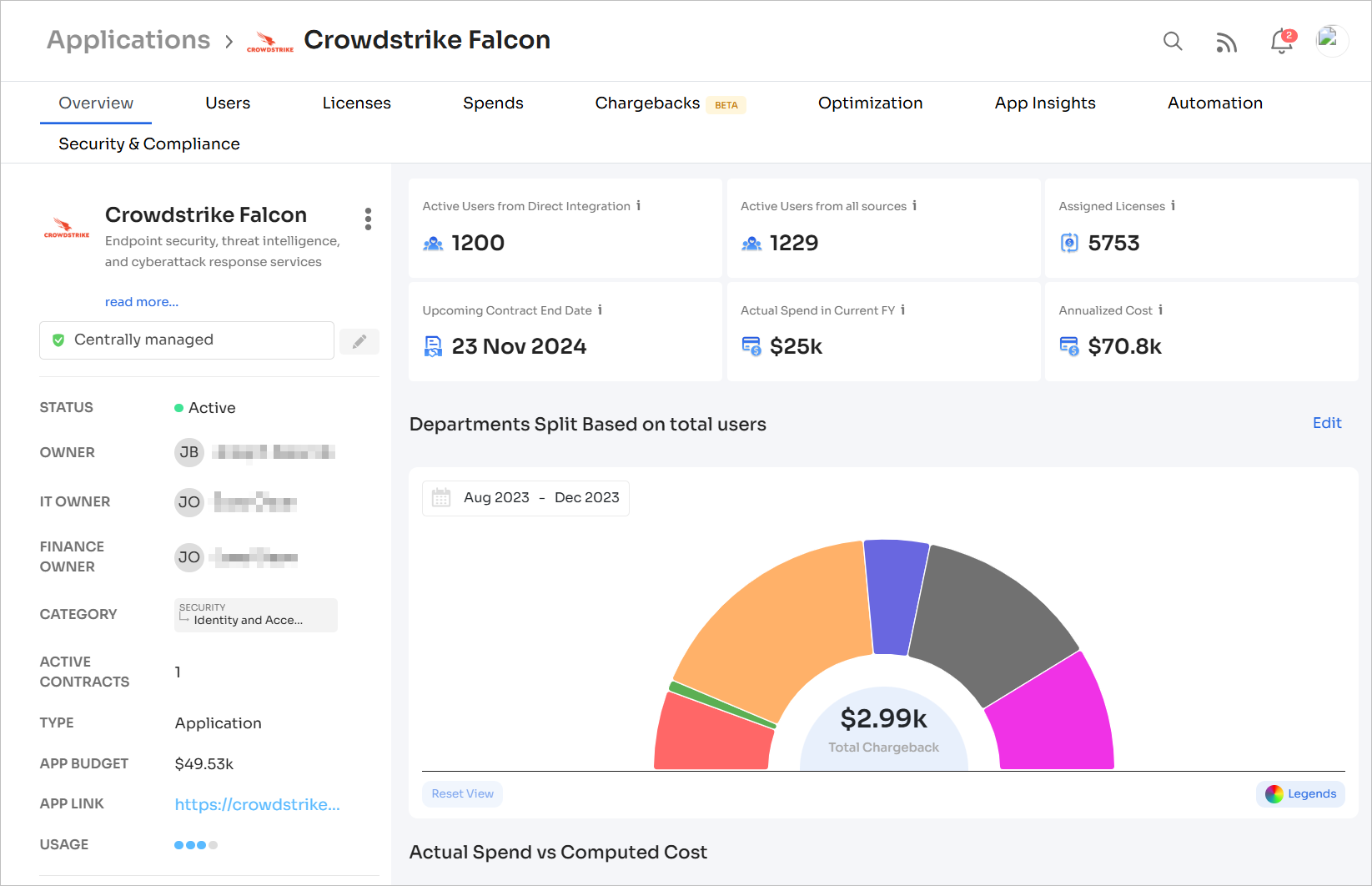Click the Crowdstrike logo in the breadcrumb
The width and height of the screenshot is (1372, 886).
(270, 42)
